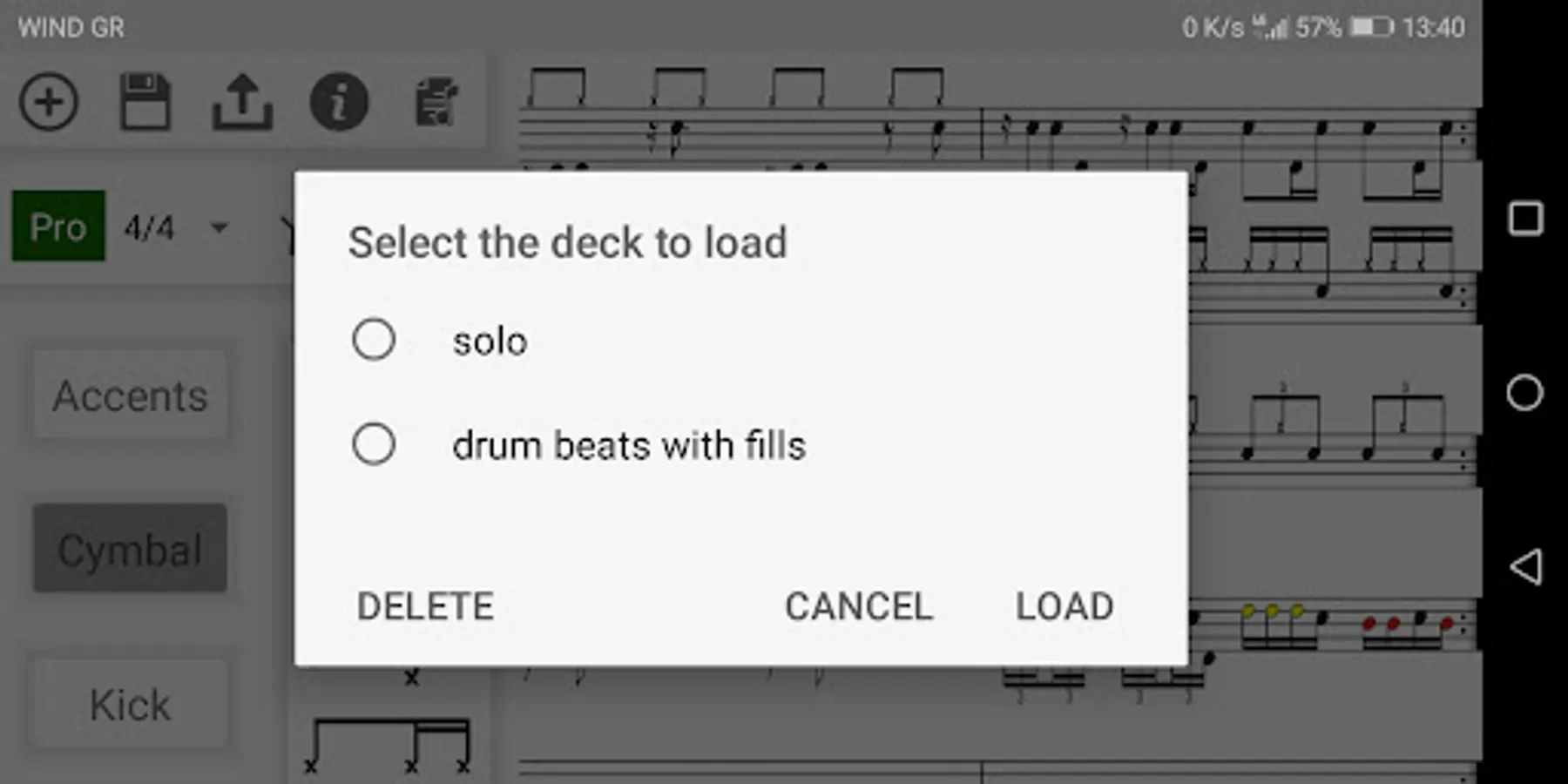The height and width of the screenshot is (784, 1568).
Task: Tap the export/upload icon
Action: pyautogui.click(x=242, y=102)
